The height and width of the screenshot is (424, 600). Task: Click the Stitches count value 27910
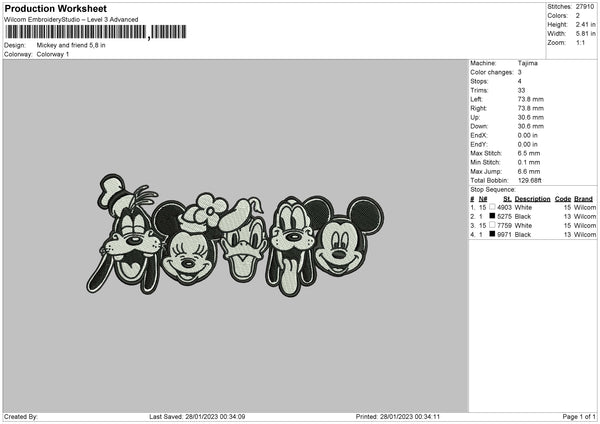point(585,7)
